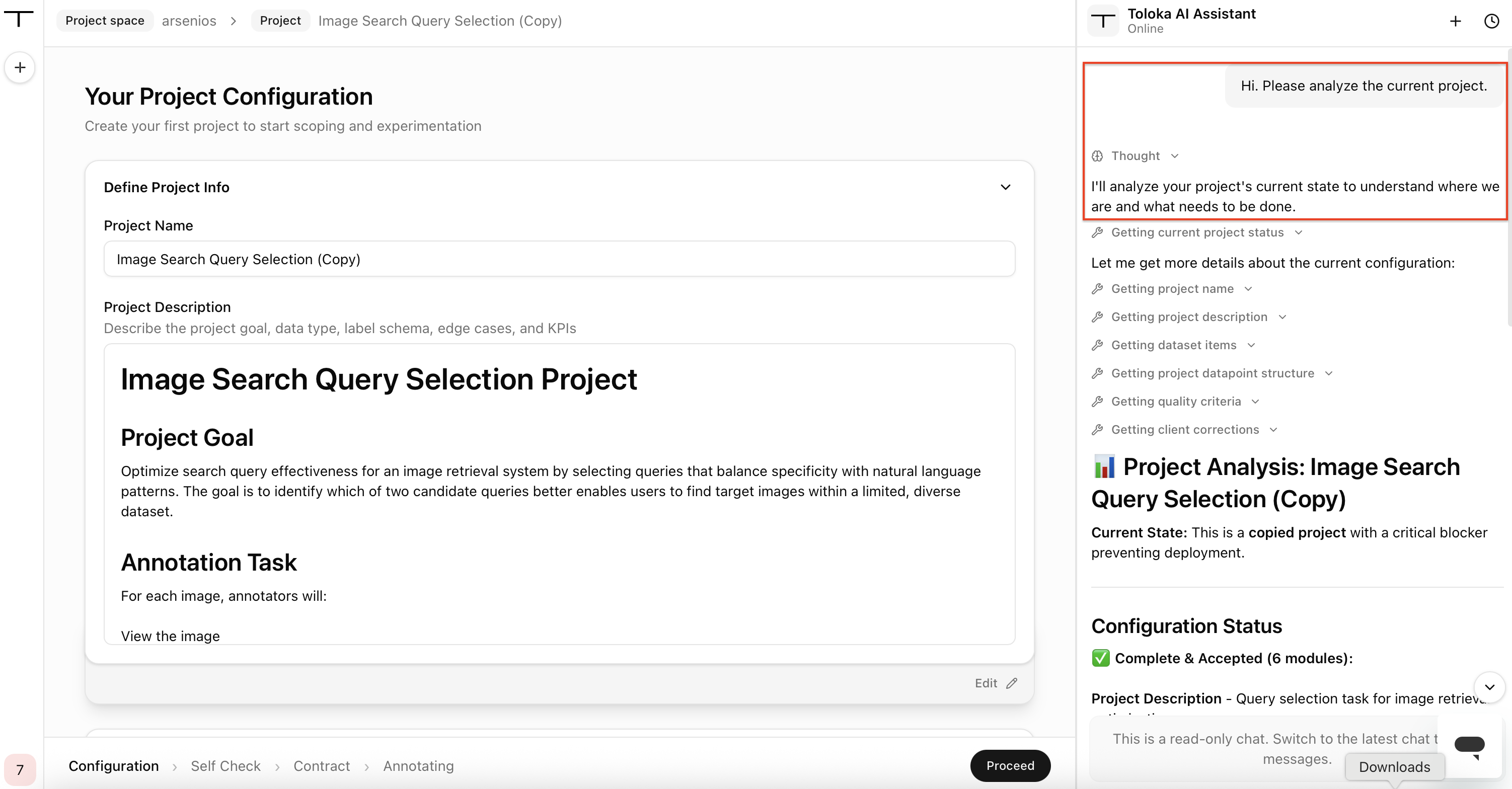Collapse the Define Project Info section

pyautogui.click(x=1006, y=187)
